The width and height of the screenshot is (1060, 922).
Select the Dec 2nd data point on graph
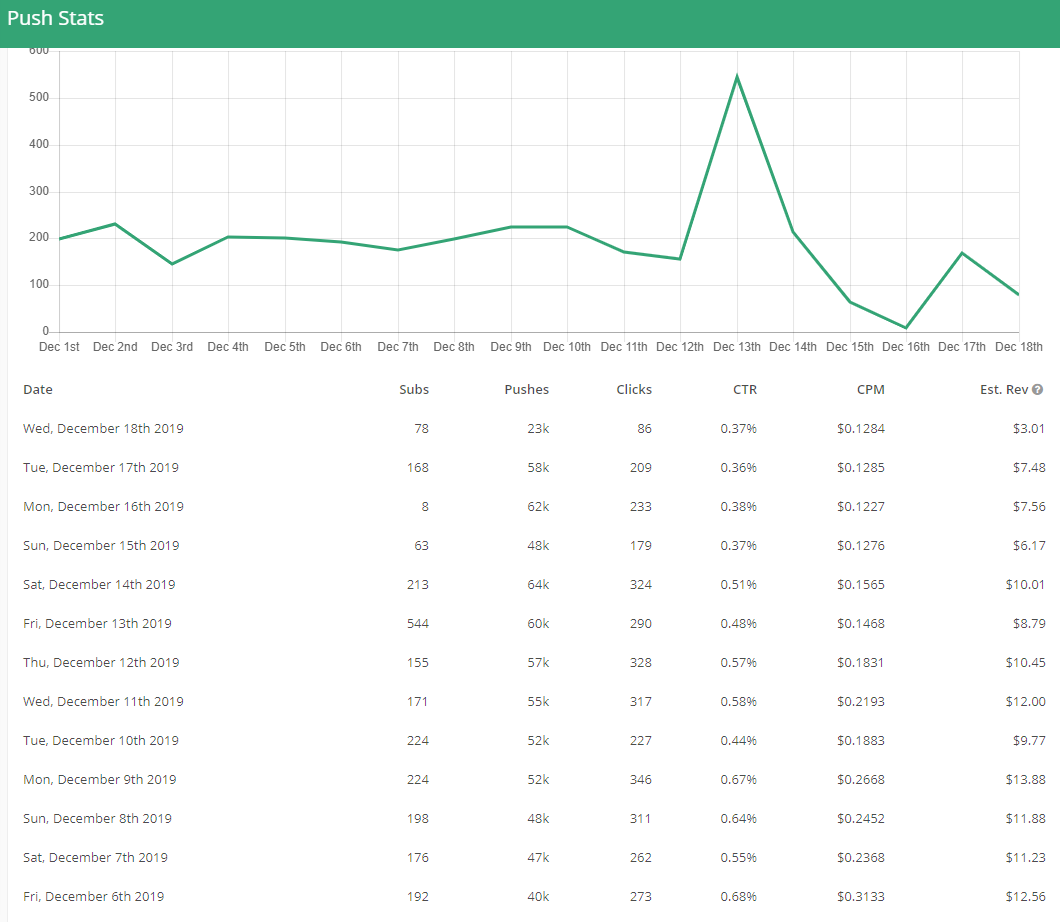click(x=115, y=224)
